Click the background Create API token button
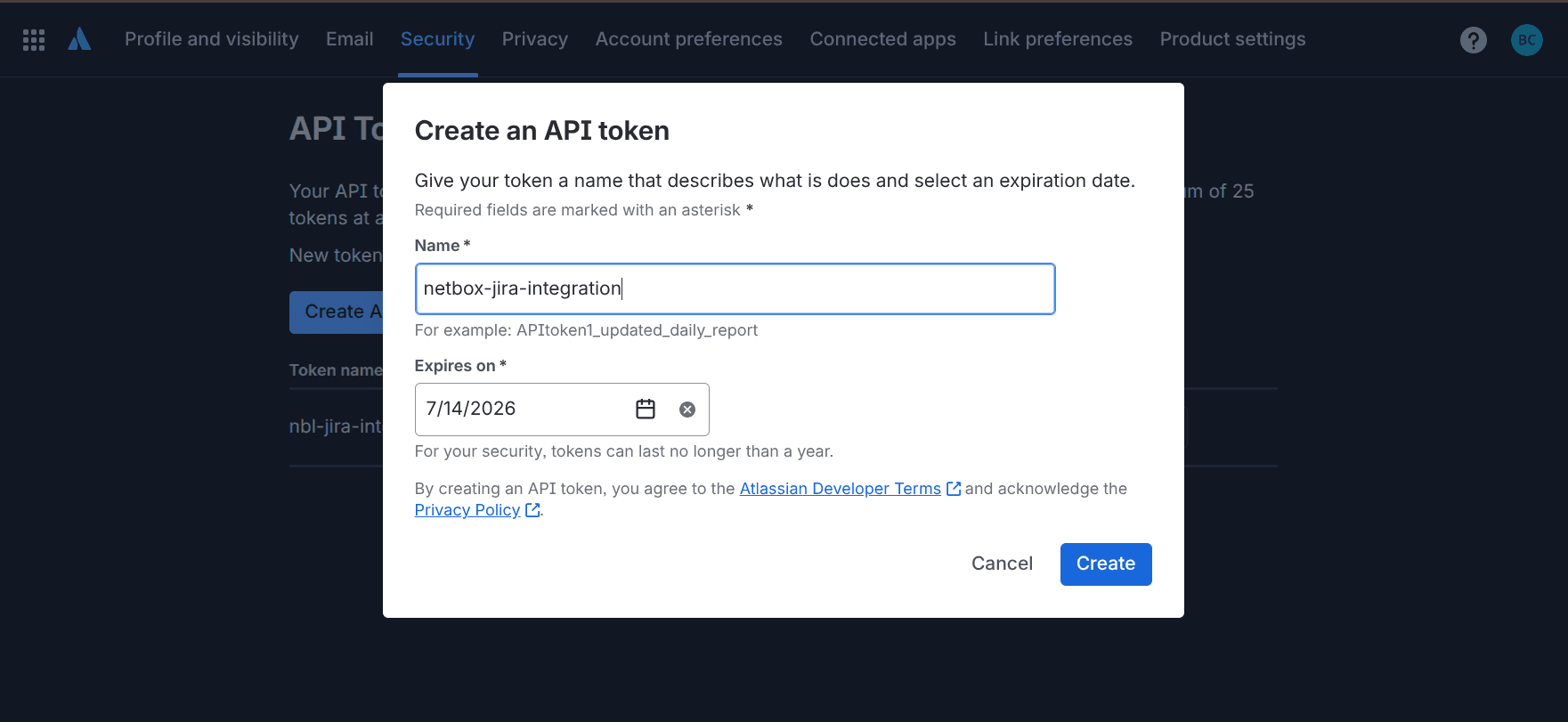Image resolution: width=1568 pixels, height=722 pixels. 337,312
